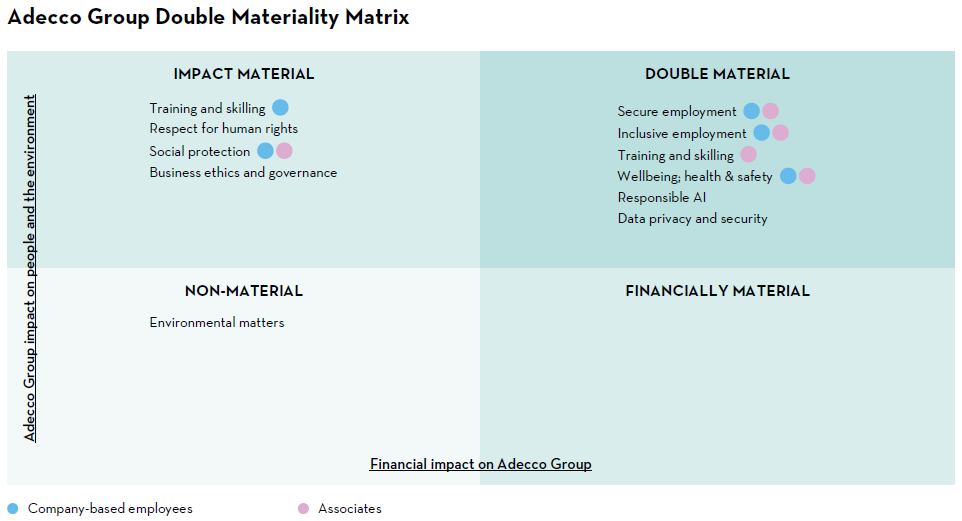Click the Respect for human rights item

[224, 129]
